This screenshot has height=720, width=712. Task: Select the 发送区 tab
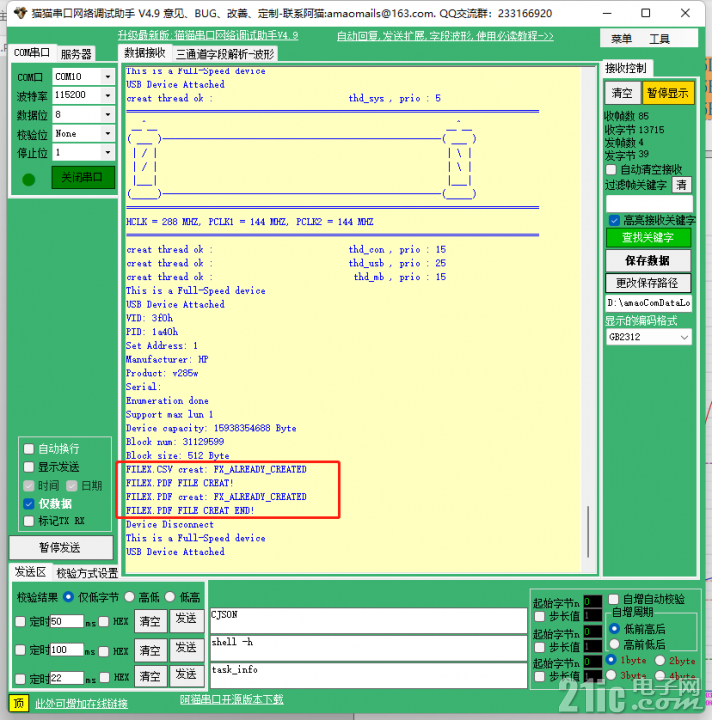point(30,572)
